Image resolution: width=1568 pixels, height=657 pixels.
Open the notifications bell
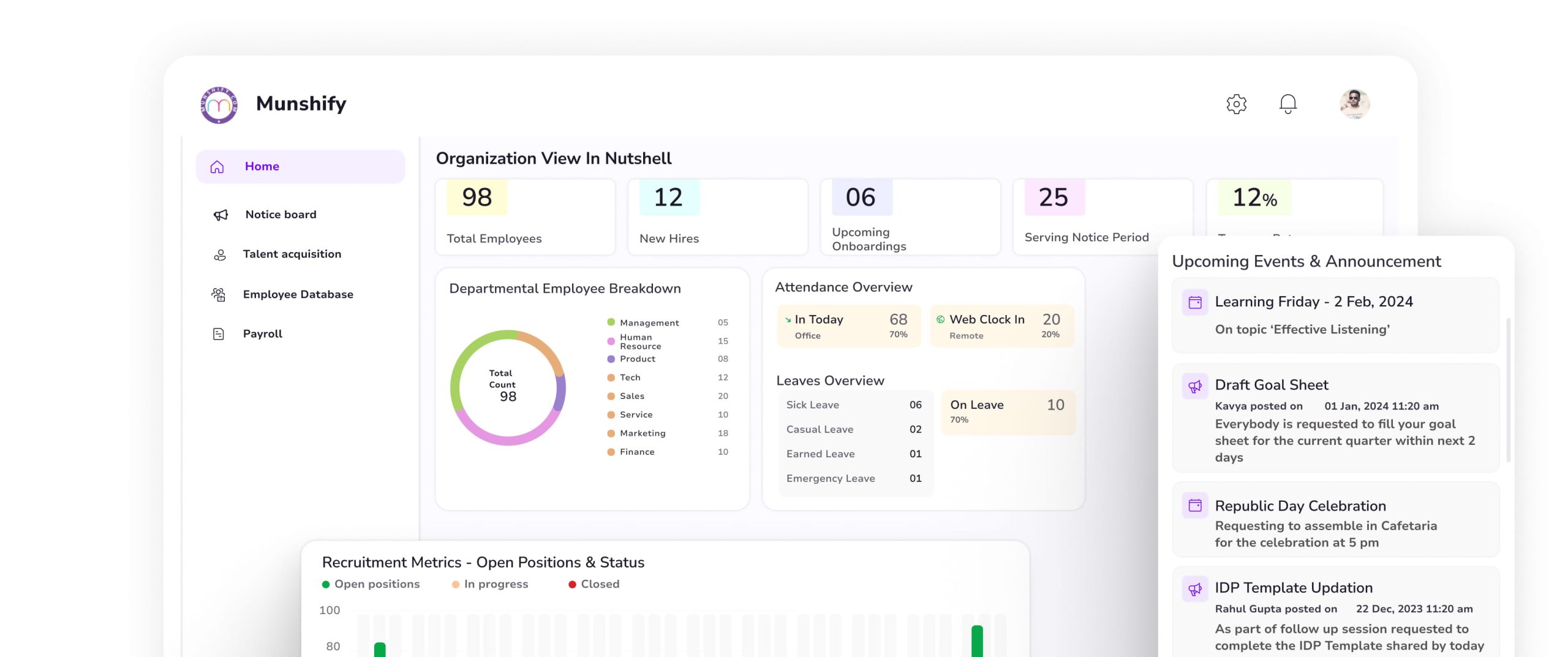point(1287,104)
